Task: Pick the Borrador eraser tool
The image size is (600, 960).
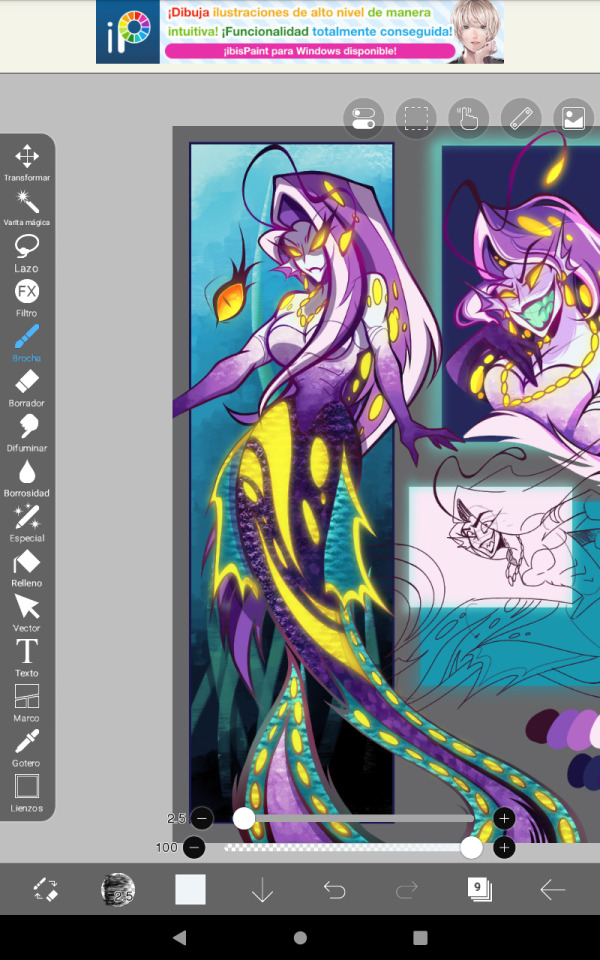Action: pos(27,388)
